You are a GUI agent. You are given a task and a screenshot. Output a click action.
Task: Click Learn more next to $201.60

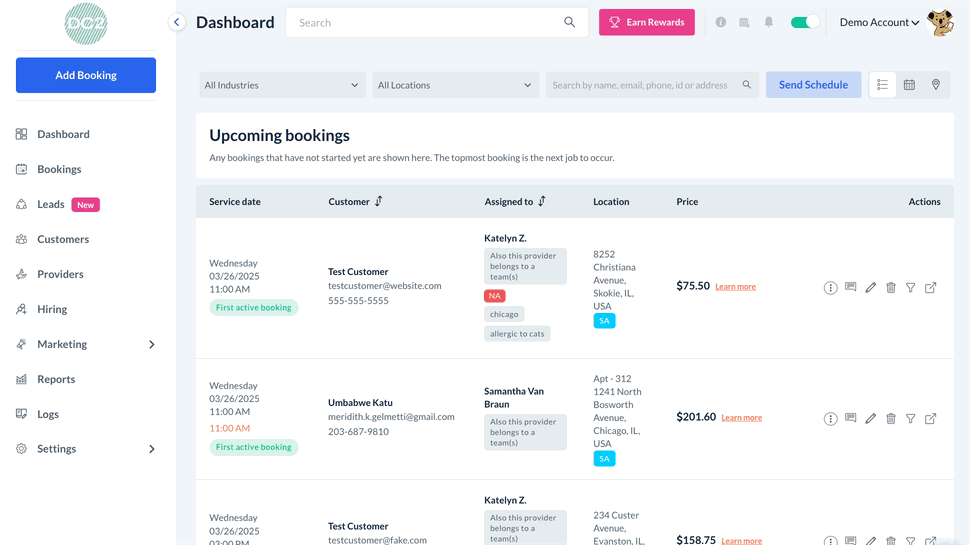tap(741, 418)
